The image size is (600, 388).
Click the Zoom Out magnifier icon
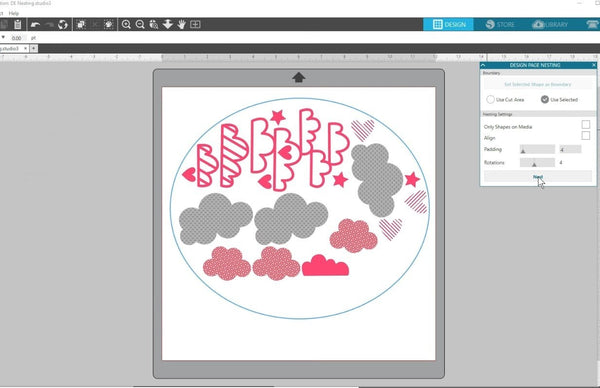click(x=140, y=24)
